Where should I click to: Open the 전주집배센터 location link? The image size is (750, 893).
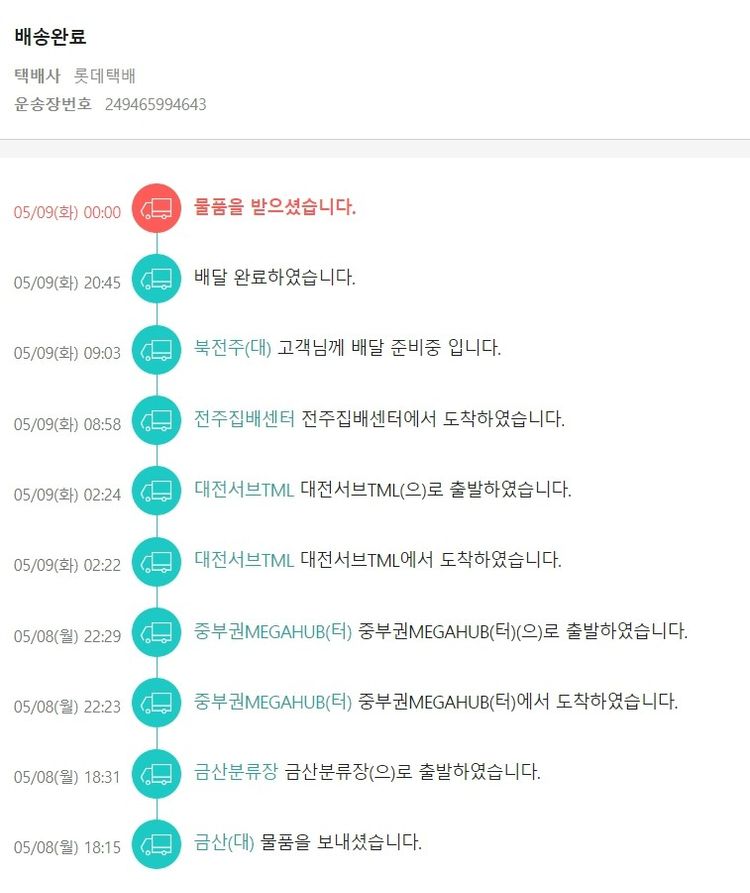pyautogui.click(x=245, y=420)
